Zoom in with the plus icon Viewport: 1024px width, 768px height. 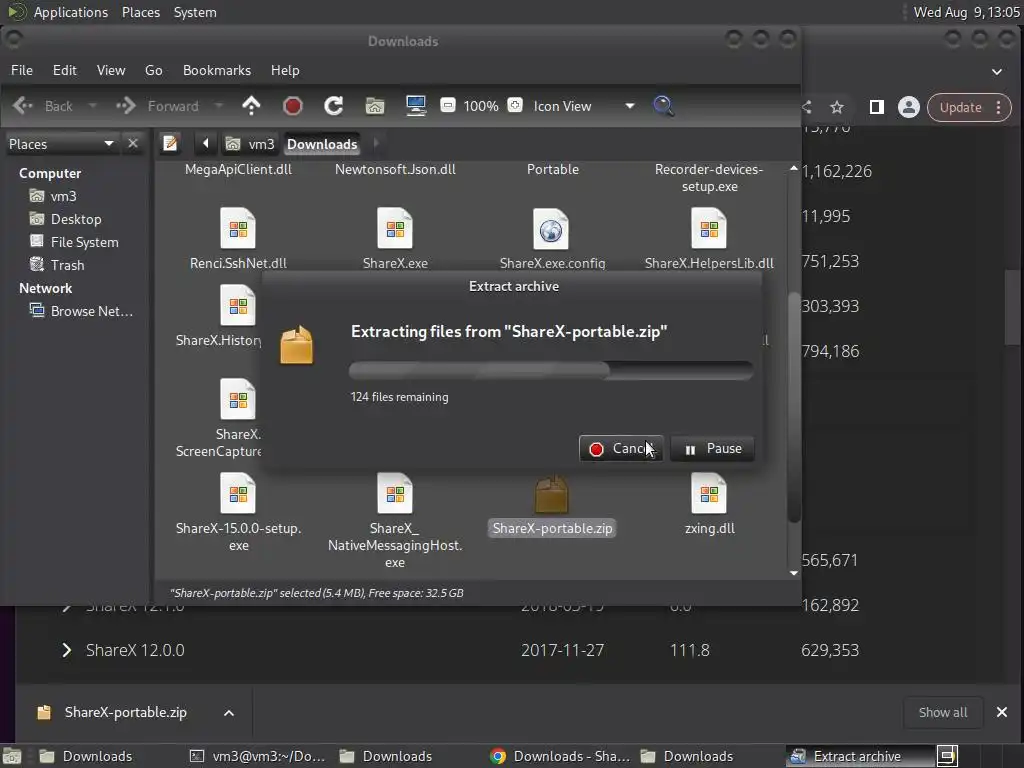[515, 105]
